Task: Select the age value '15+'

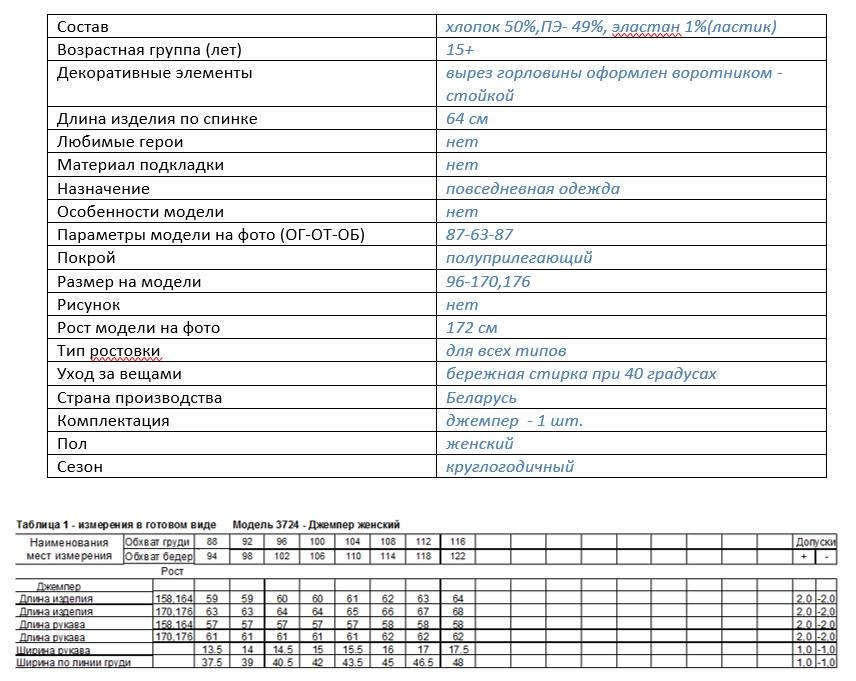Action: 460,50
